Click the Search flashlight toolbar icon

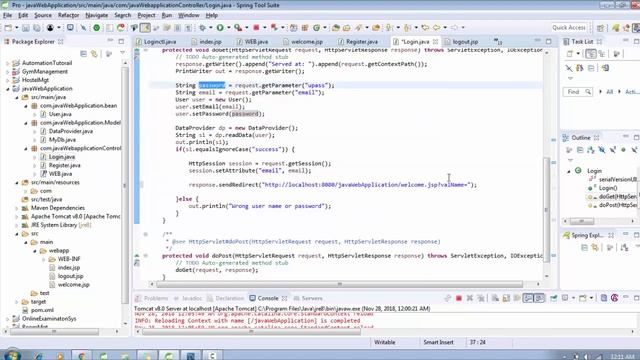[x=358, y=28]
